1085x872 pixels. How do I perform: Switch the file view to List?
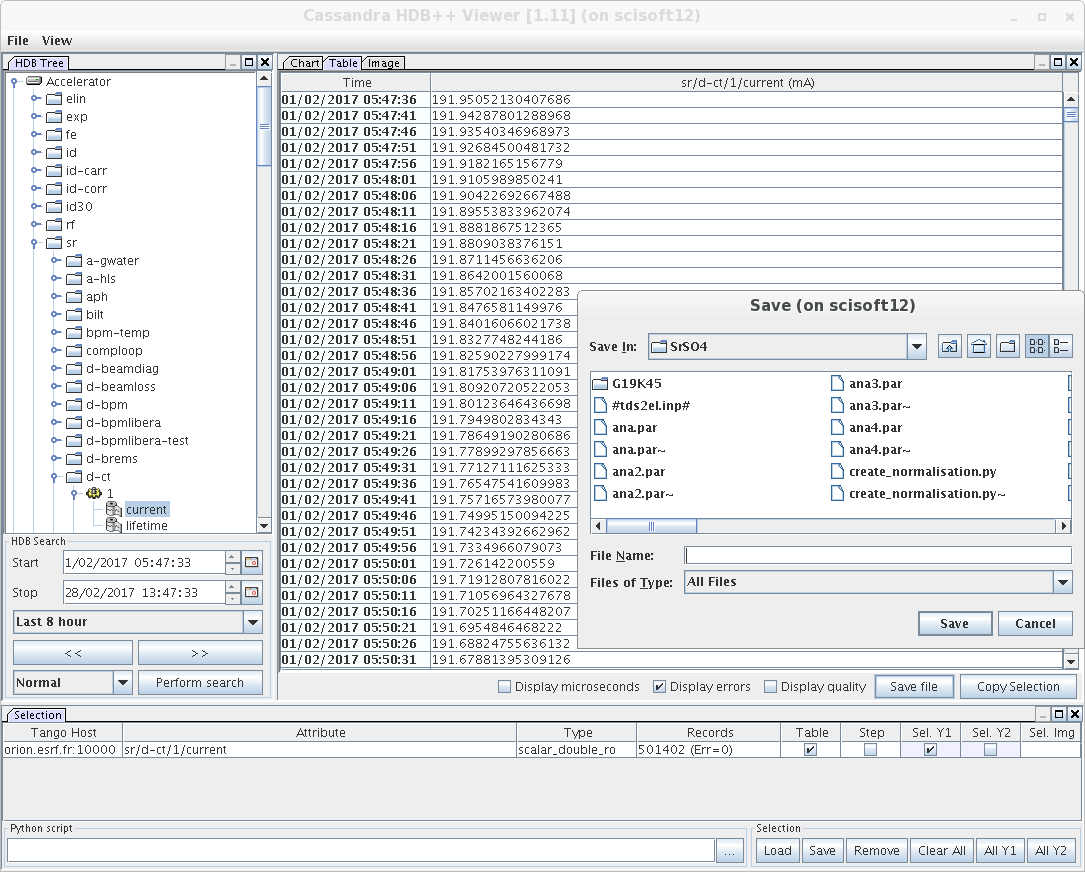[1036, 347]
